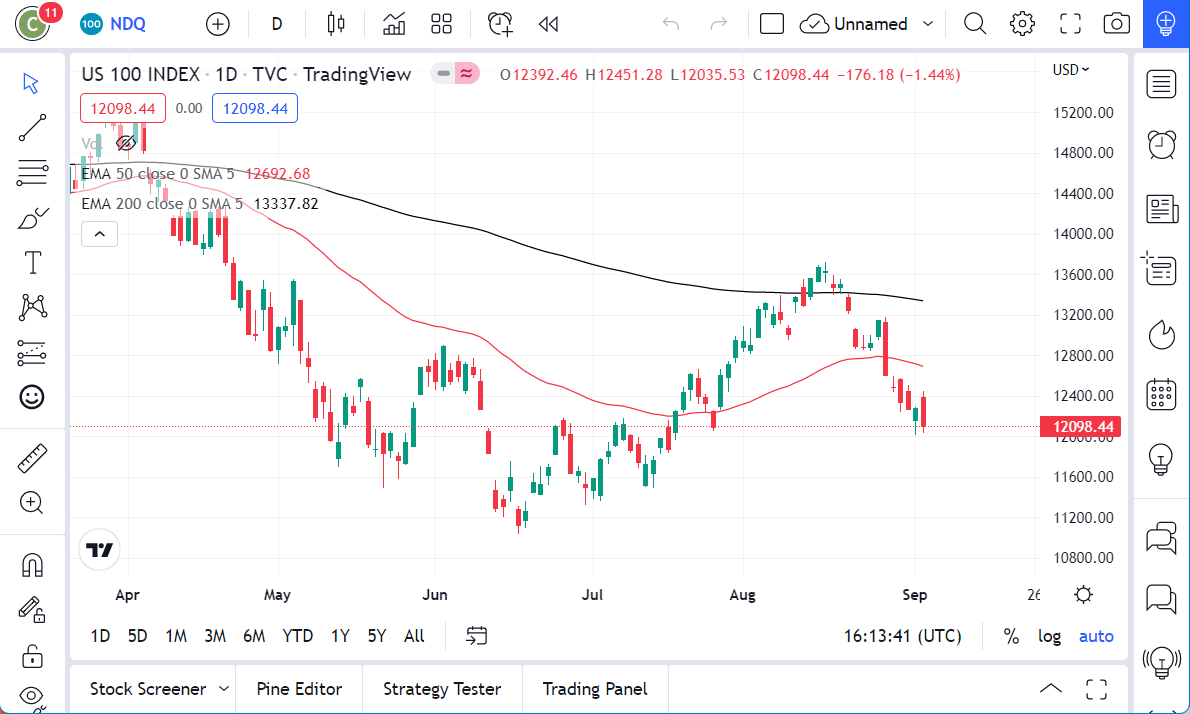The image size is (1190, 714).
Task: Hide the Vol indicator with the eye icon
Action: tap(126, 143)
